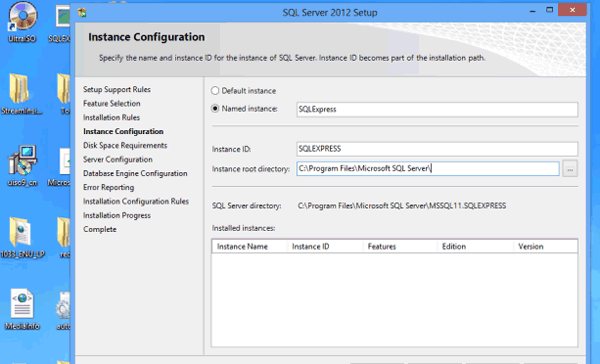The image size is (600, 364).
Task: Minimize the SQL Server 2012 Setup window
Action: 532,11
